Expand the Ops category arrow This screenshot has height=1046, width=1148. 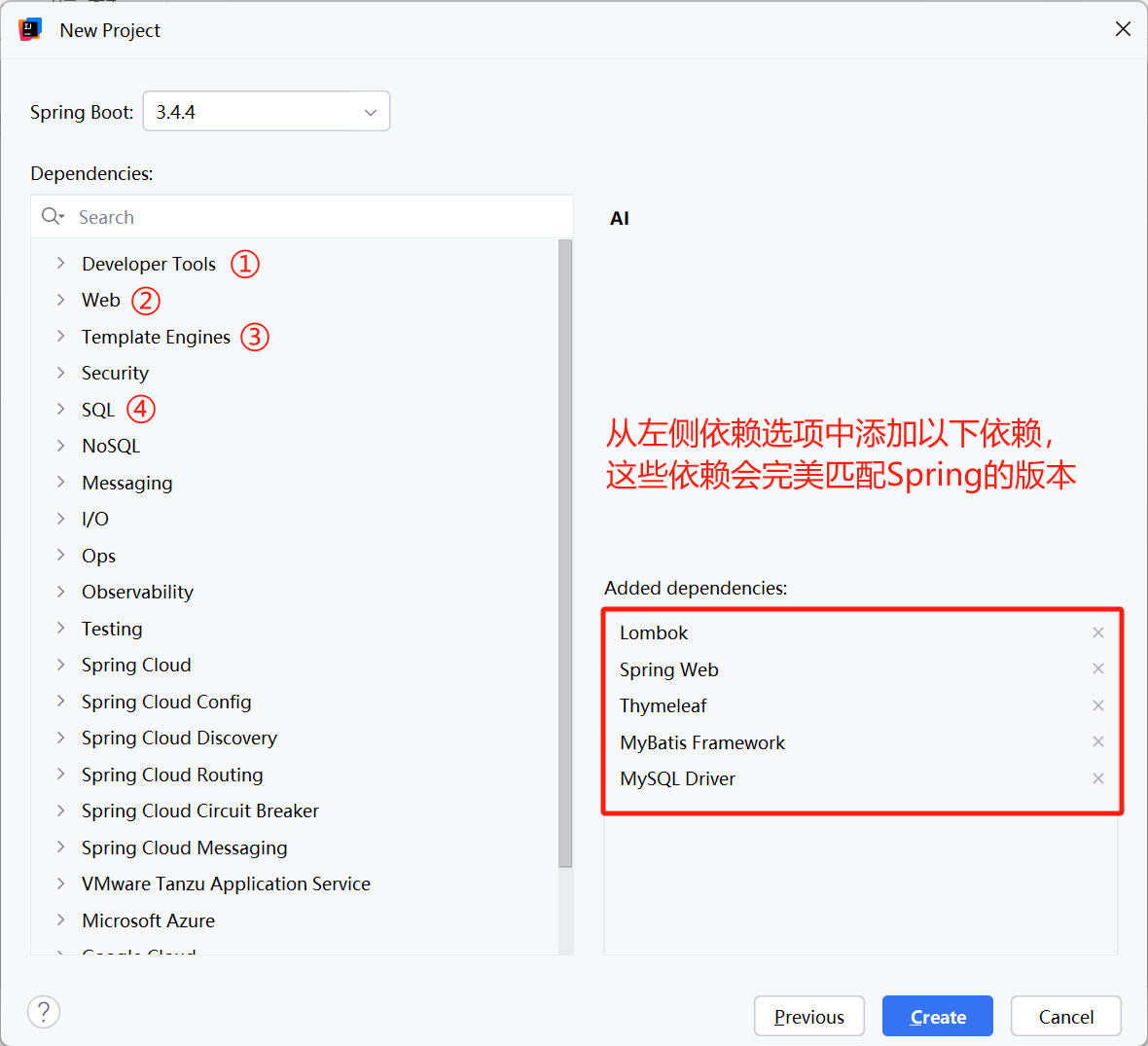[60, 556]
